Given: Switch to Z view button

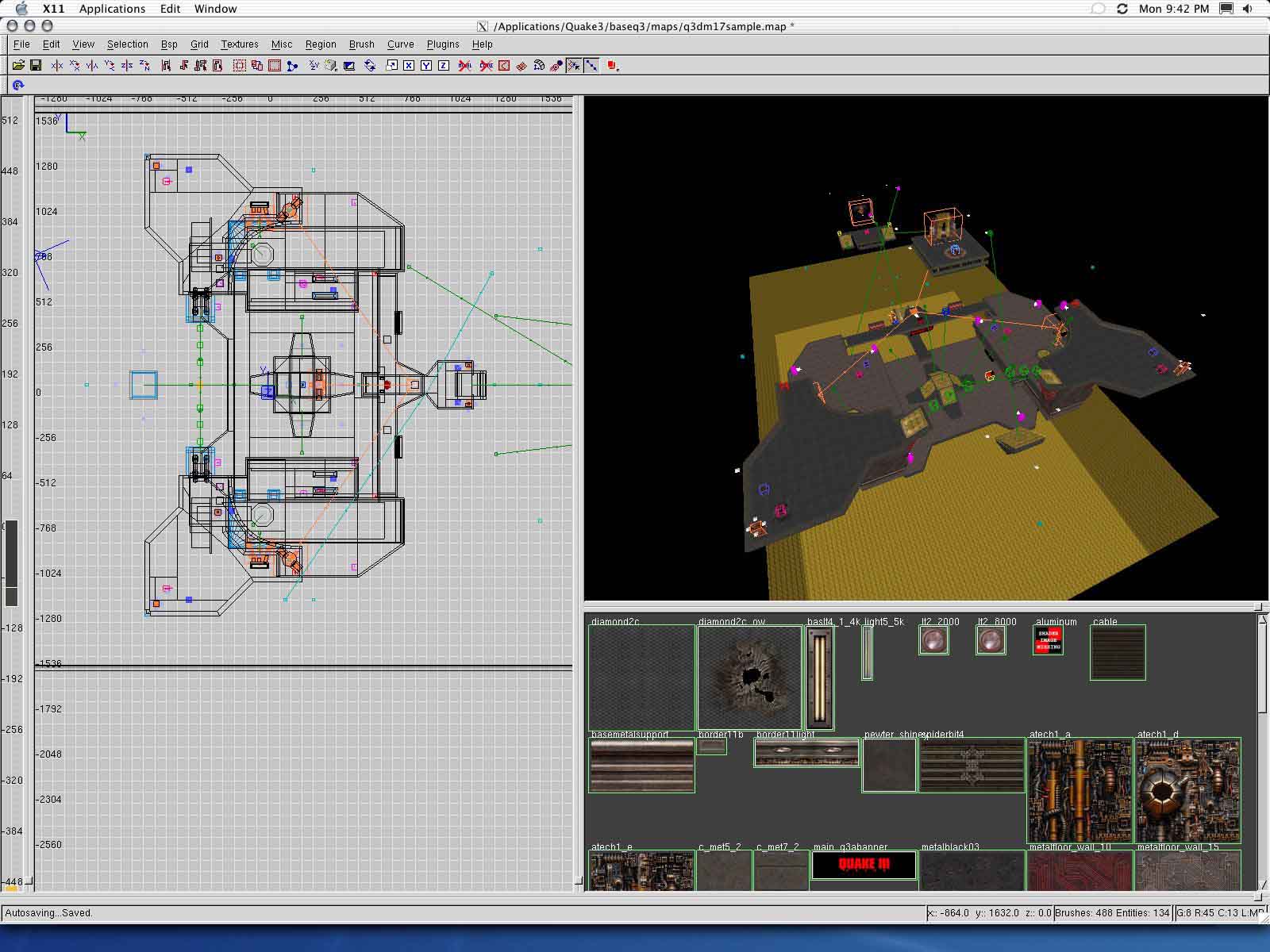Looking at the screenshot, I should tap(444, 66).
